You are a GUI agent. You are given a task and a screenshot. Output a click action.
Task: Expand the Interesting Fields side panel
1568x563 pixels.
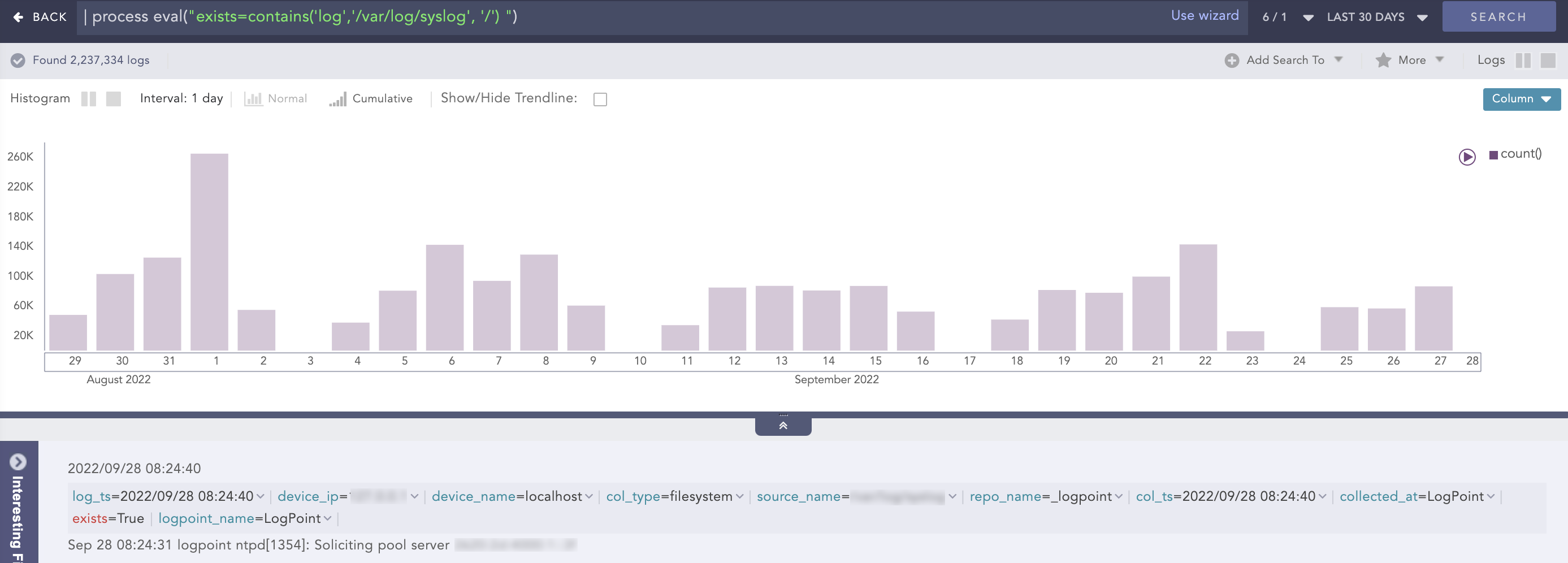(18, 462)
